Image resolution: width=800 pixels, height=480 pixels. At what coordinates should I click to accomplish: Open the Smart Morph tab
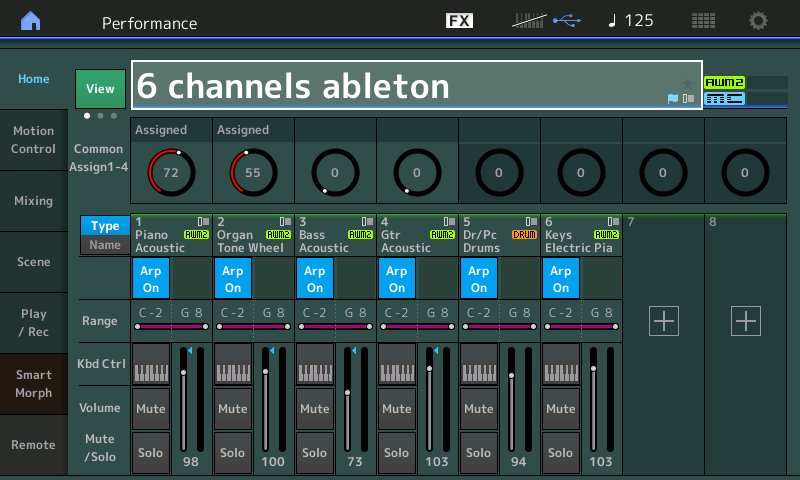34,384
